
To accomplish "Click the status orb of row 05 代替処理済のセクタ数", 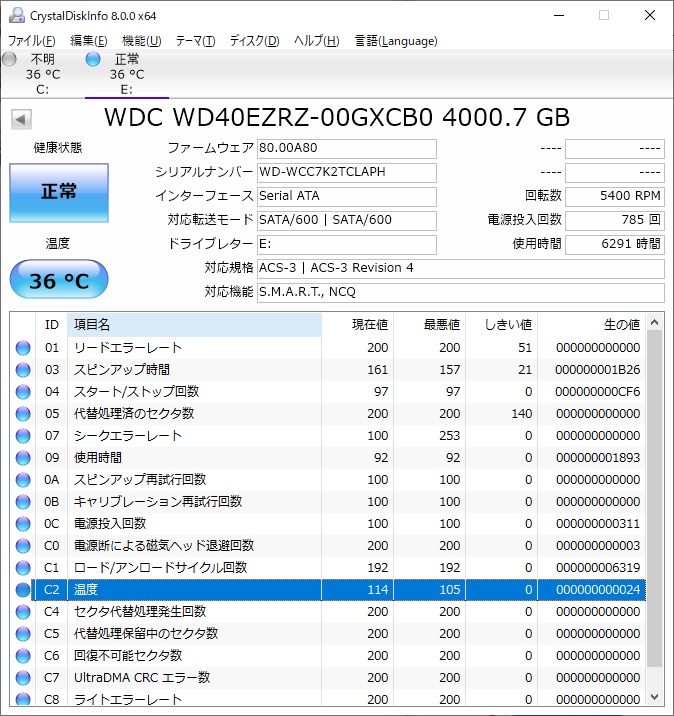I will point(23,414).
